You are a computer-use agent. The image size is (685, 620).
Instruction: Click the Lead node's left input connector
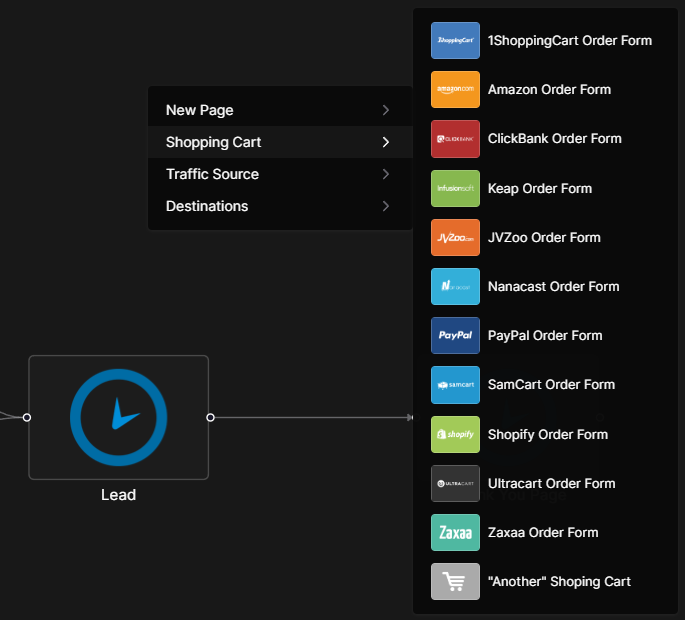(x=27, y=417)
